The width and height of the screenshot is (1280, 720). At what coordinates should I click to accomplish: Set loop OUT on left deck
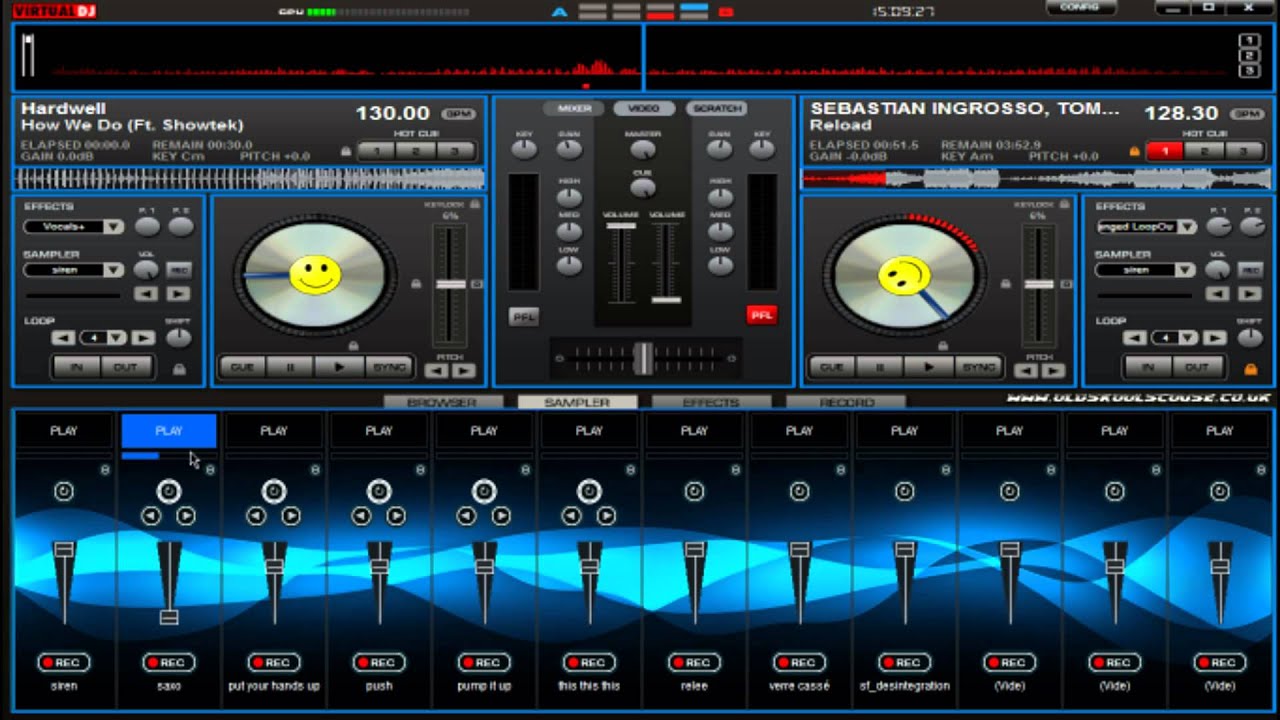pyautogui.click(x=125, y=367)
